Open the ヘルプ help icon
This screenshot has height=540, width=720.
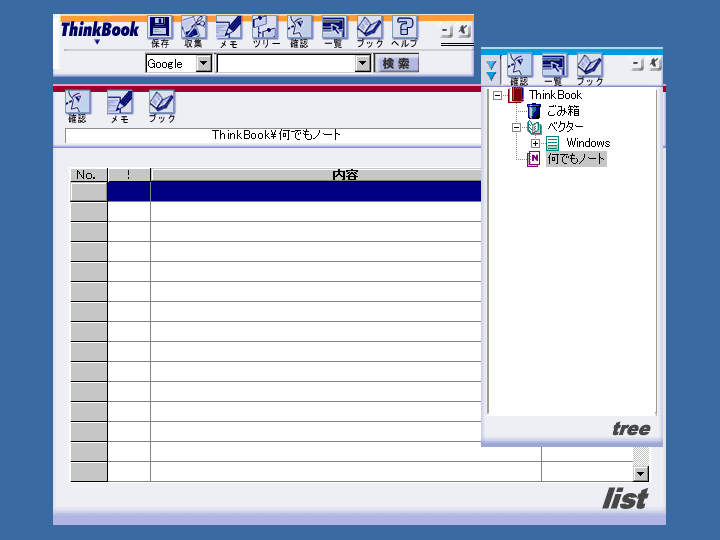pyautogui.click(x=405, y=32)
